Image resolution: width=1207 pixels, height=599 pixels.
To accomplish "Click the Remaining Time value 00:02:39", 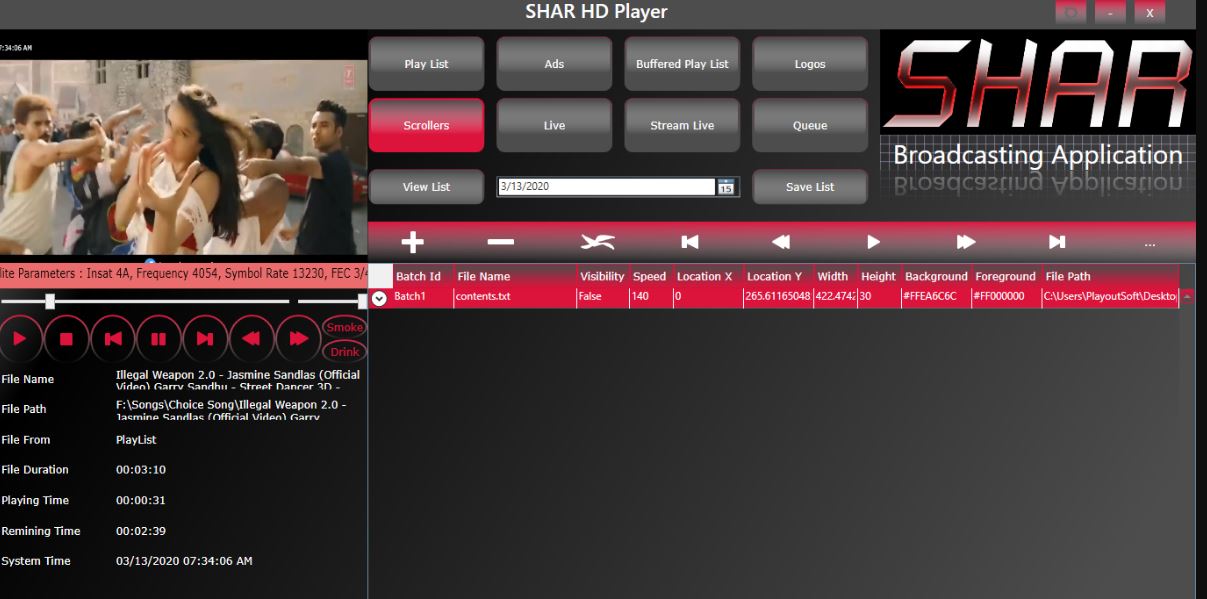I will tap(141, 531).
